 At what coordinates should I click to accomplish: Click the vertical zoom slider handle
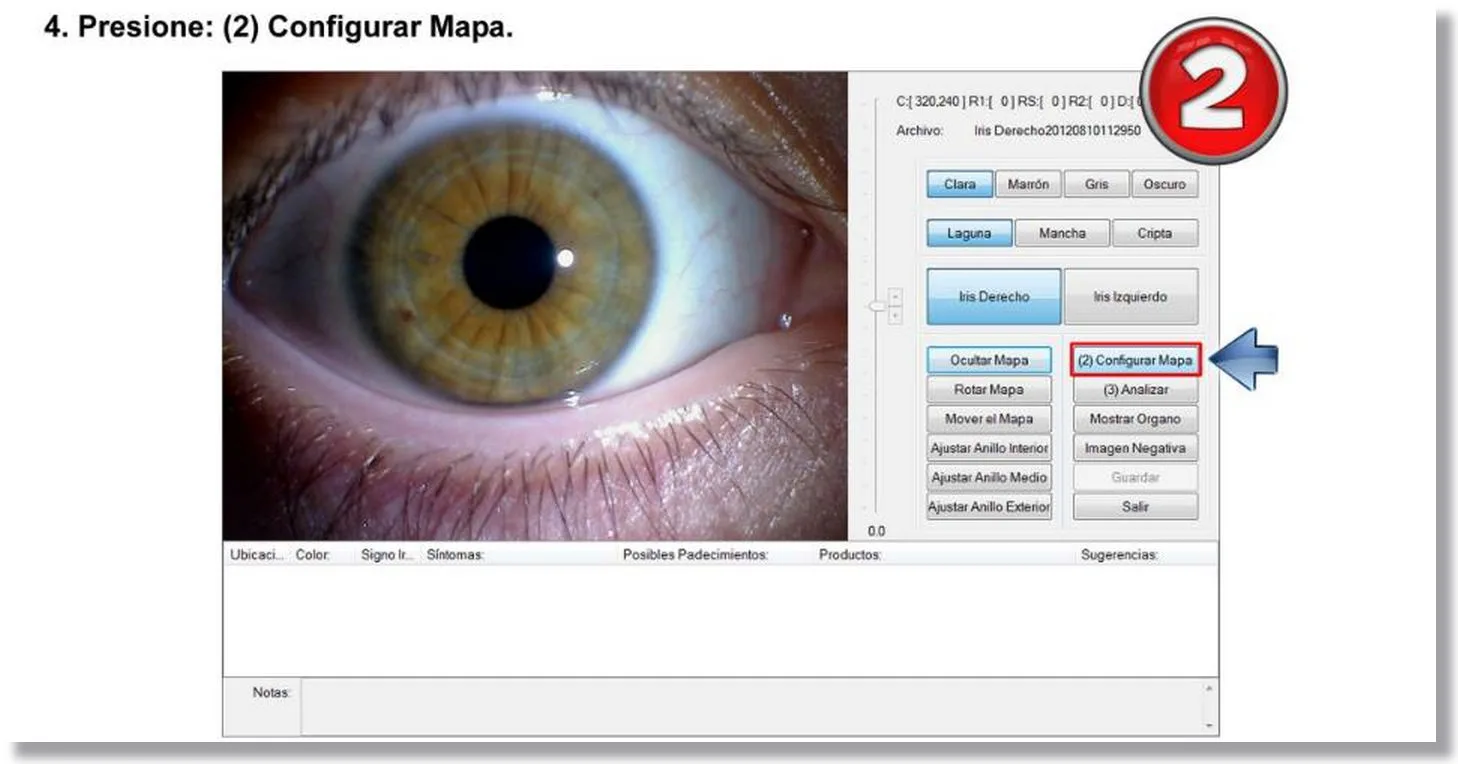point(876,305)
